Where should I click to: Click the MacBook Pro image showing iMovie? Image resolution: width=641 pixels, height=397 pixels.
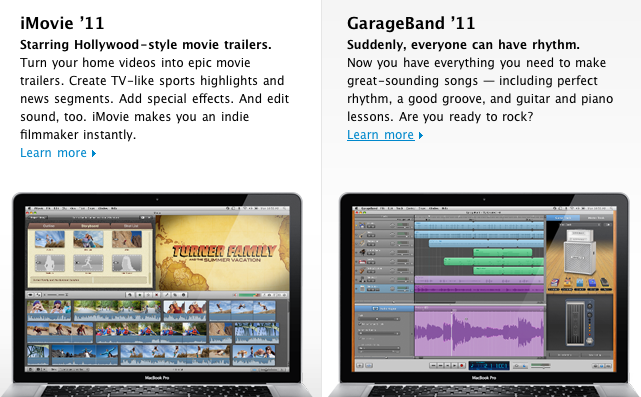[157, 294]
